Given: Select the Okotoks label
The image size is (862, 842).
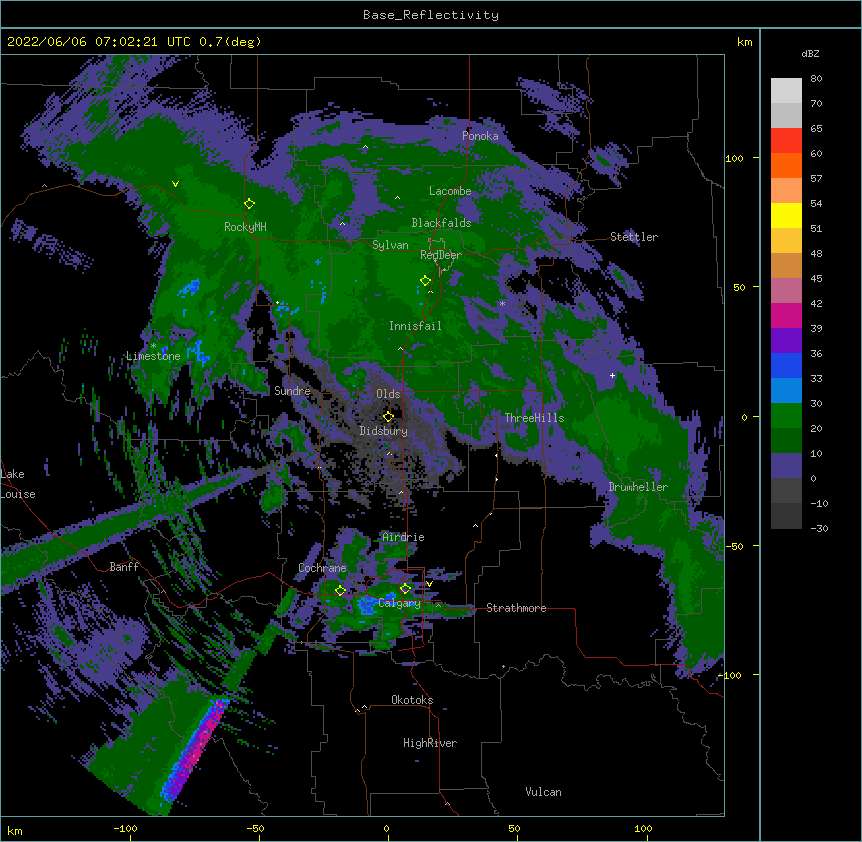Looking at the screenshot, I should [x=412, y=700].
